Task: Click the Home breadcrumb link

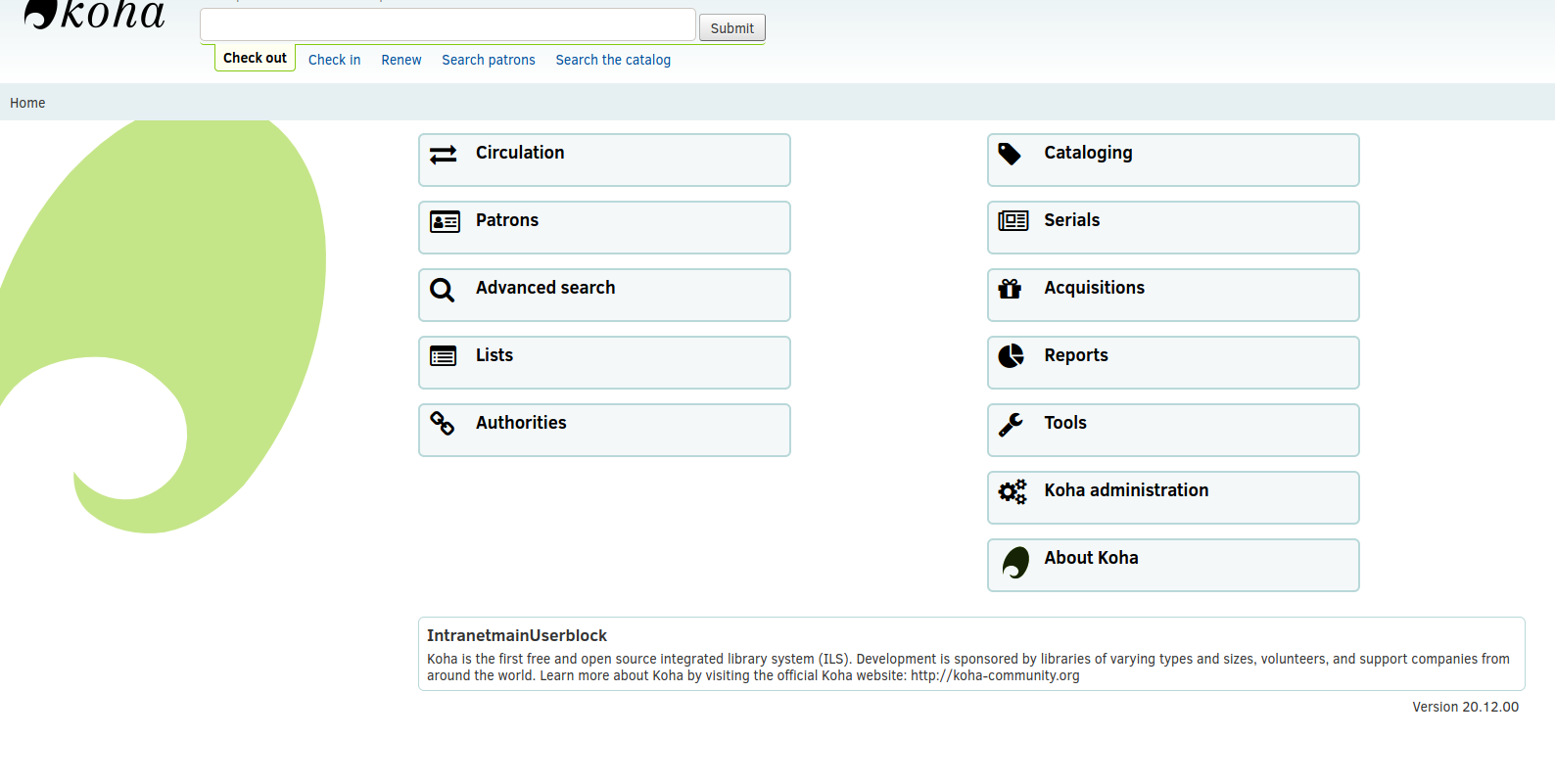Action: tap(27, 103)
